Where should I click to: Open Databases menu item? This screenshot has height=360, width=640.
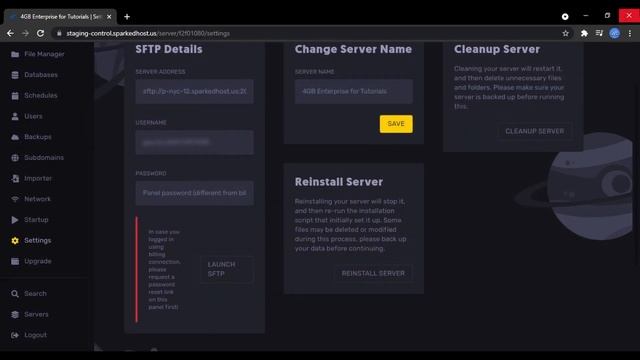click(x=41, y=75)
